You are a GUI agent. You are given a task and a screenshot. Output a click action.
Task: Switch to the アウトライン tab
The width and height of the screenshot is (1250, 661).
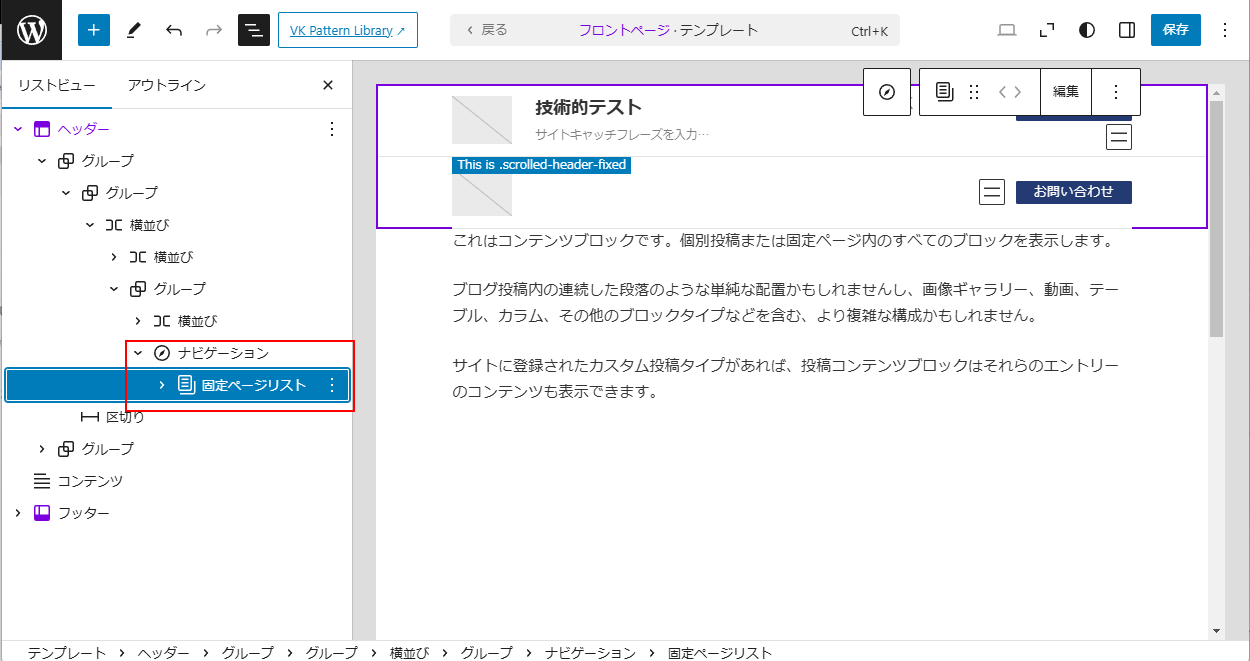[167, 85]
